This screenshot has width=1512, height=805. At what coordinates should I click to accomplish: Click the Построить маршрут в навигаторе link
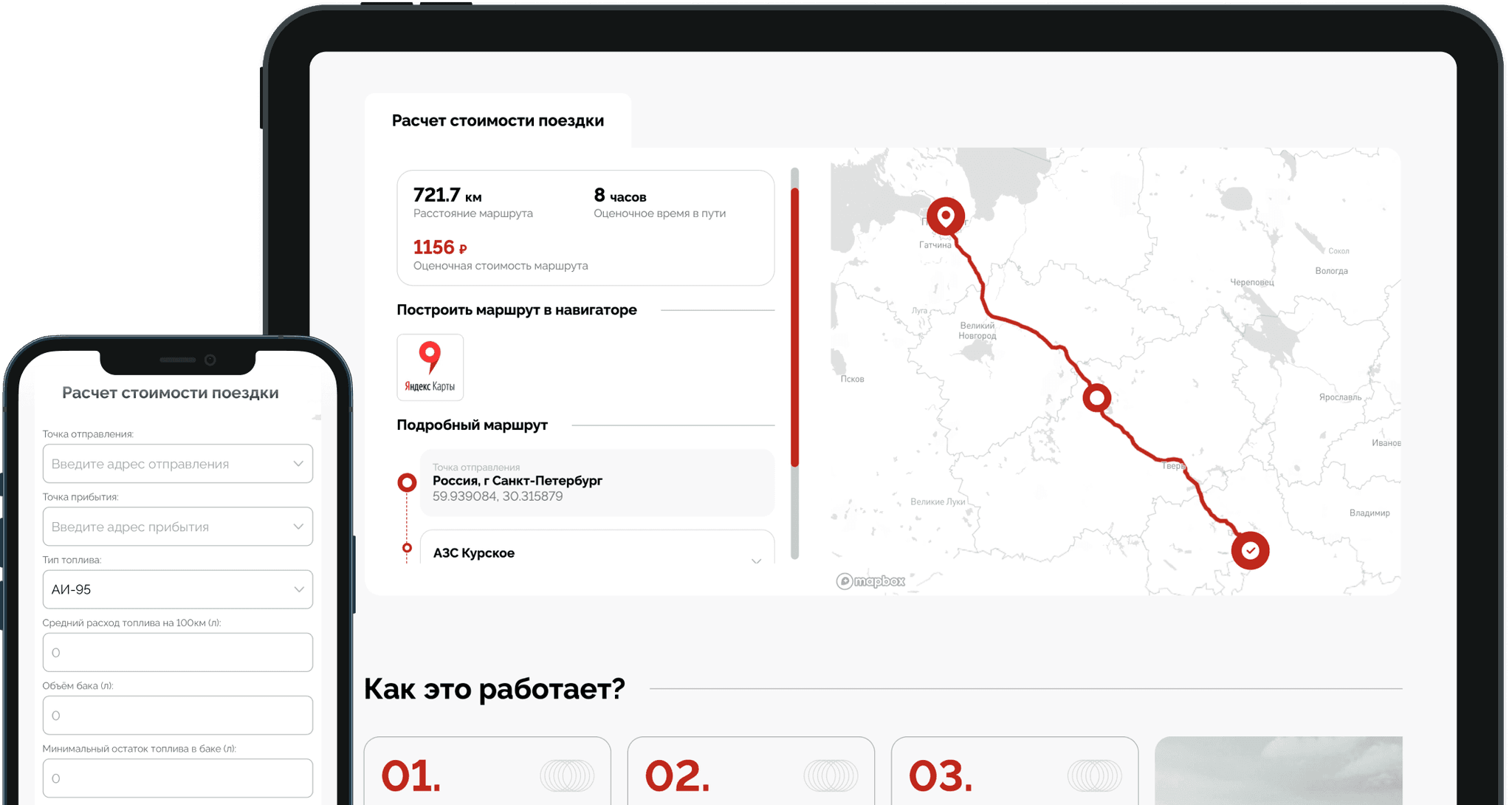[x=515, y=310]
